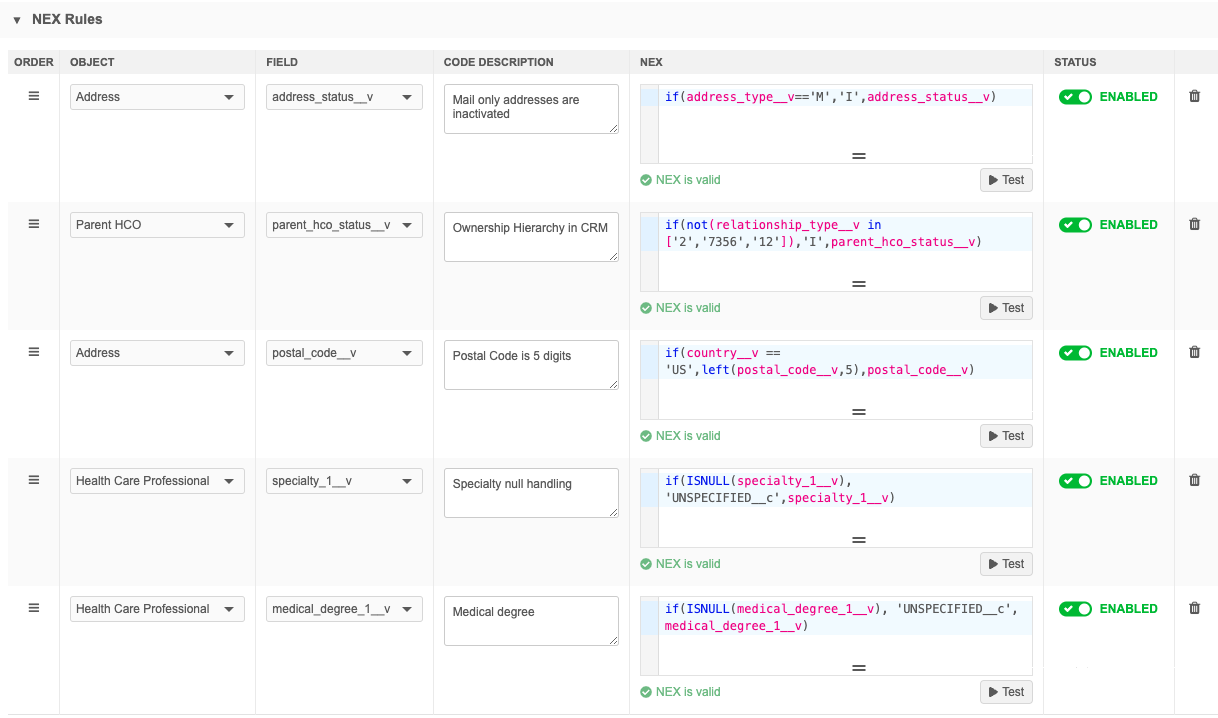Click trash icon for Parent HCO rule
This screenshot has height=718, width=1218.
tap(1194, 225)
